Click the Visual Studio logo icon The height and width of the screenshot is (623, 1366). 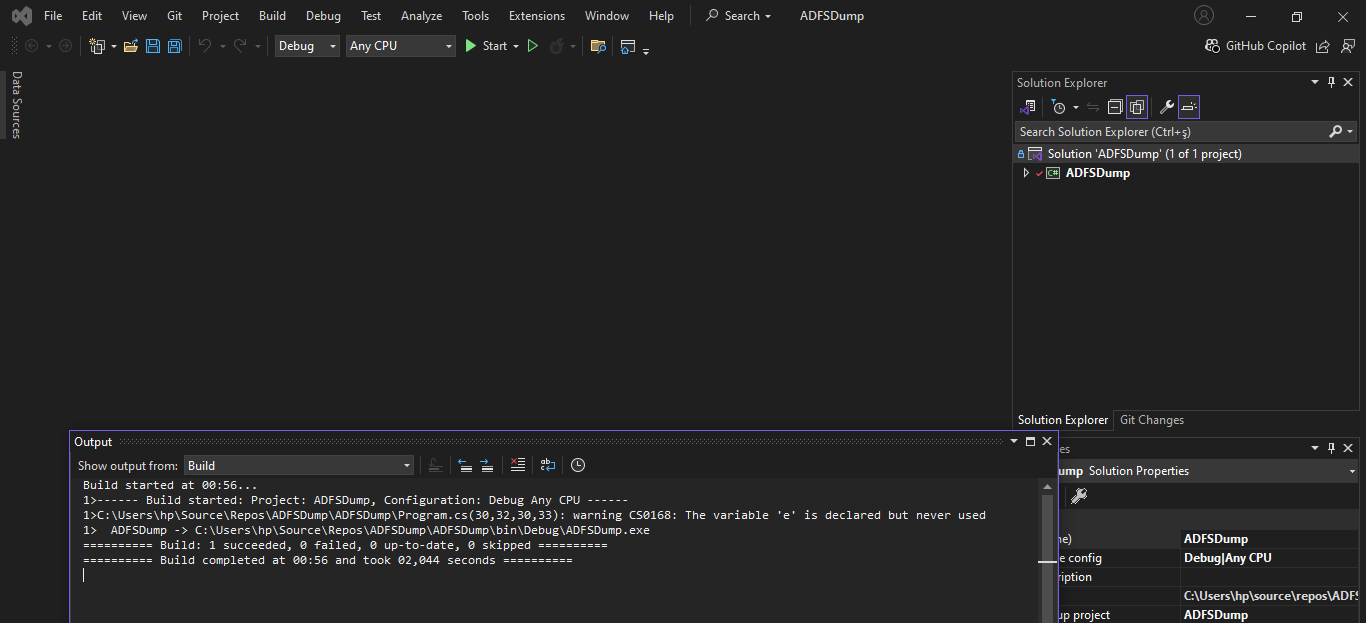20,16
